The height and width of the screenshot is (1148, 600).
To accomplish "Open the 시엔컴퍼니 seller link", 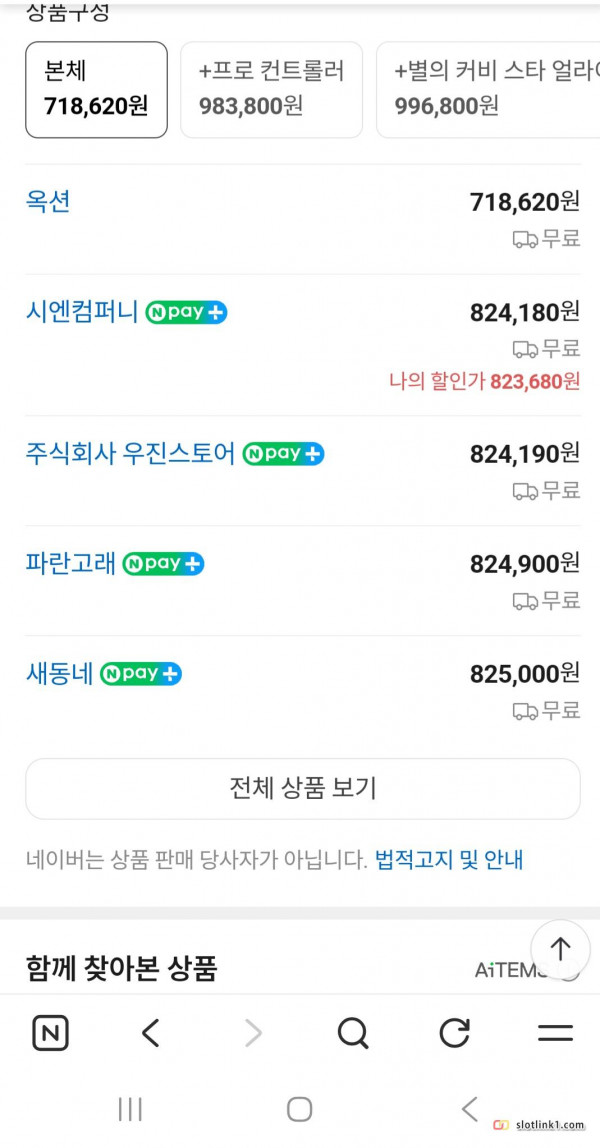I will (82, 311).
